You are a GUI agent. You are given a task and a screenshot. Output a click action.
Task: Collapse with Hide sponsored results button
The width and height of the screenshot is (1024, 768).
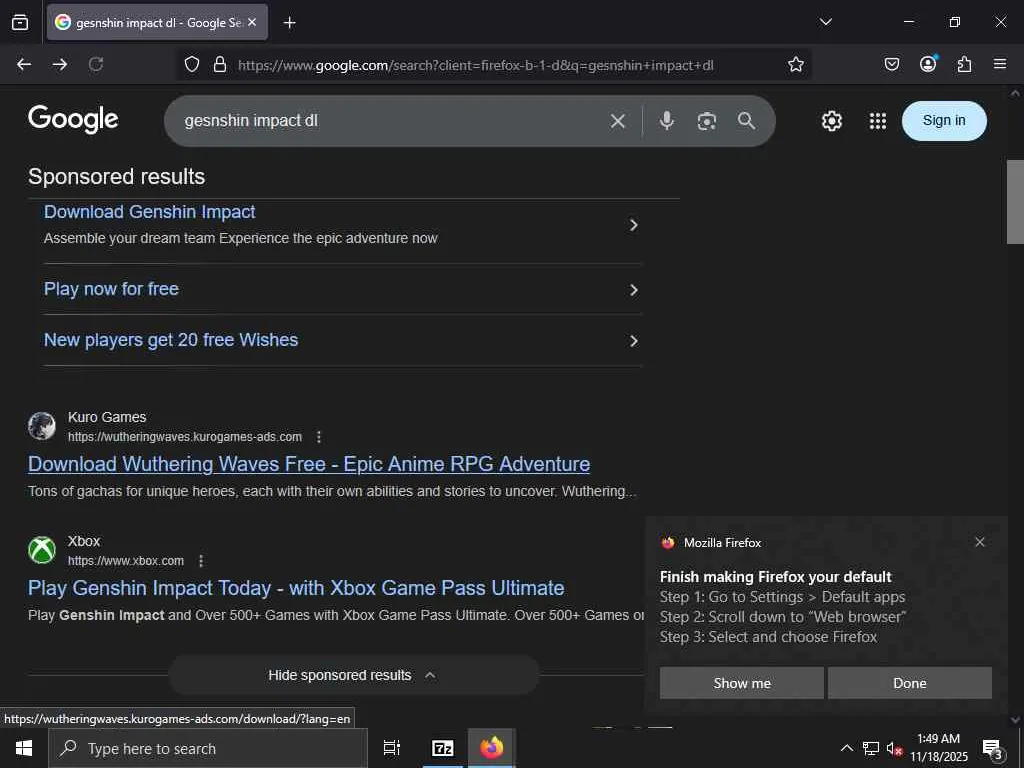pyautogui.click(x=353, y=675)
